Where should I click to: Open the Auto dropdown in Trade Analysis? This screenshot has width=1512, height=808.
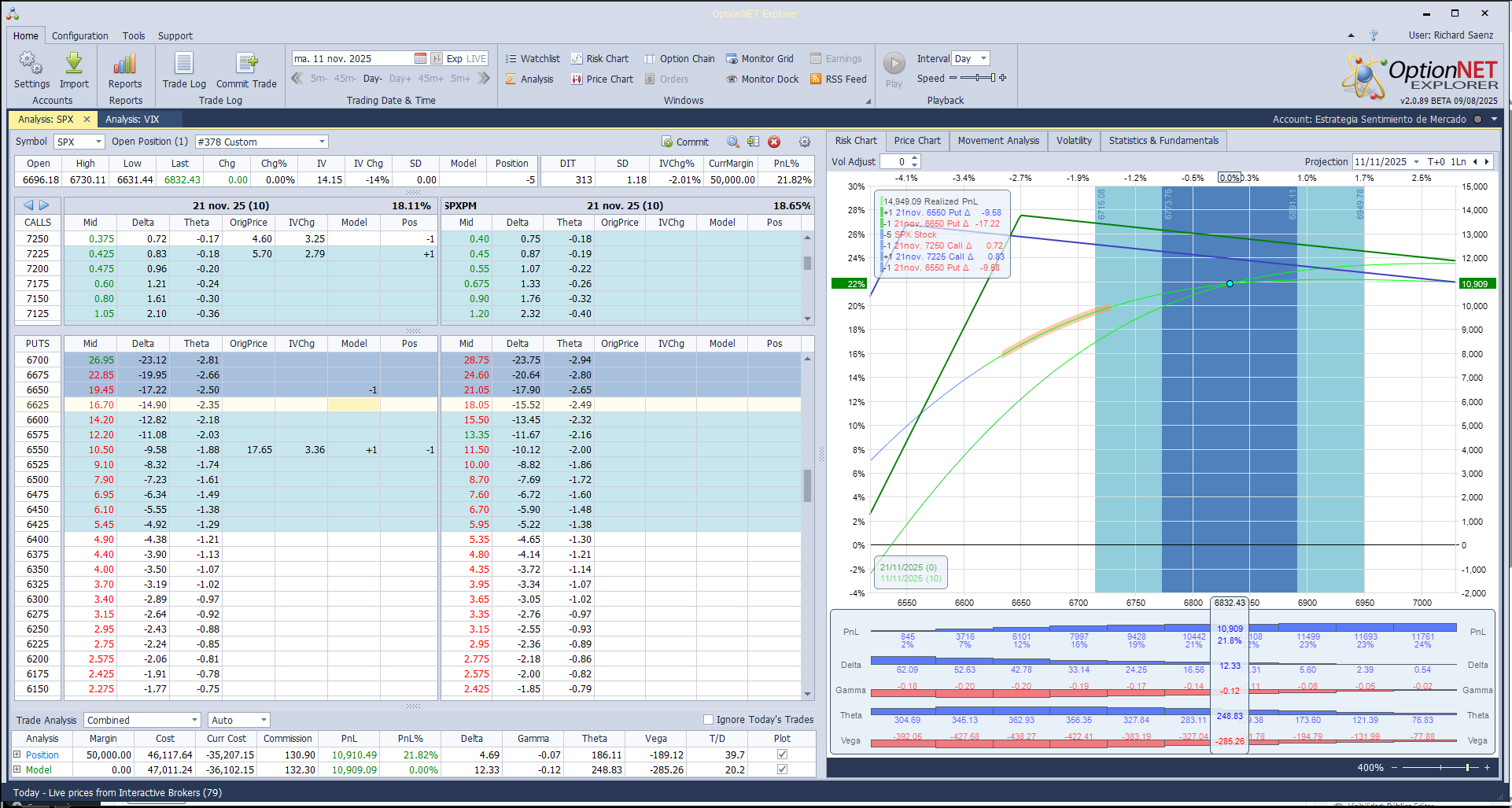pyautogui.click(x=264, y=720)
